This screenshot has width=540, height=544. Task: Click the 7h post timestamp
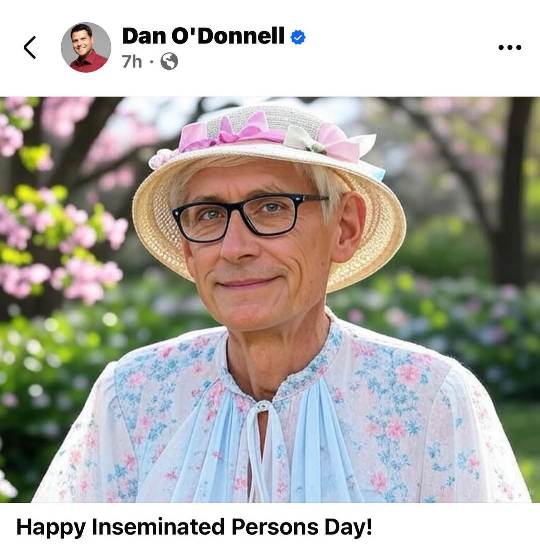click(132, 62)
